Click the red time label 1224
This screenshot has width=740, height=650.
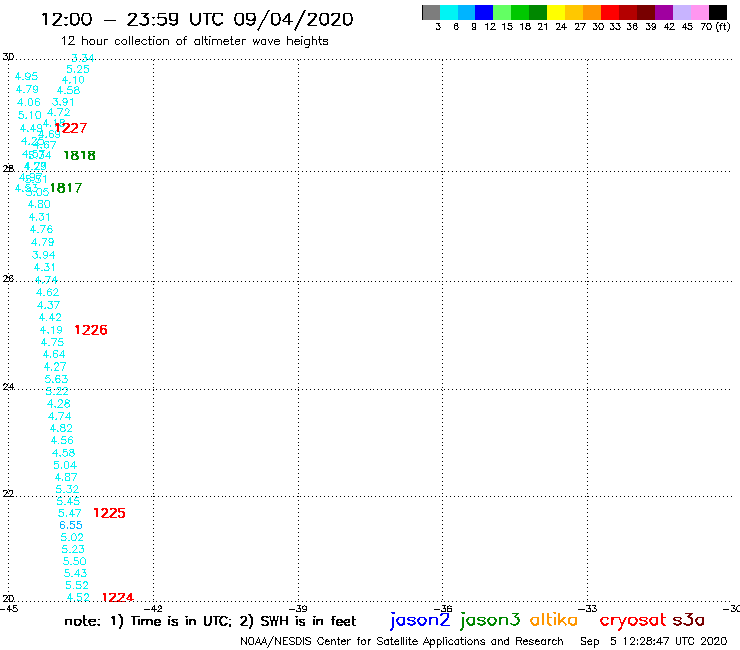pos(118,598)
